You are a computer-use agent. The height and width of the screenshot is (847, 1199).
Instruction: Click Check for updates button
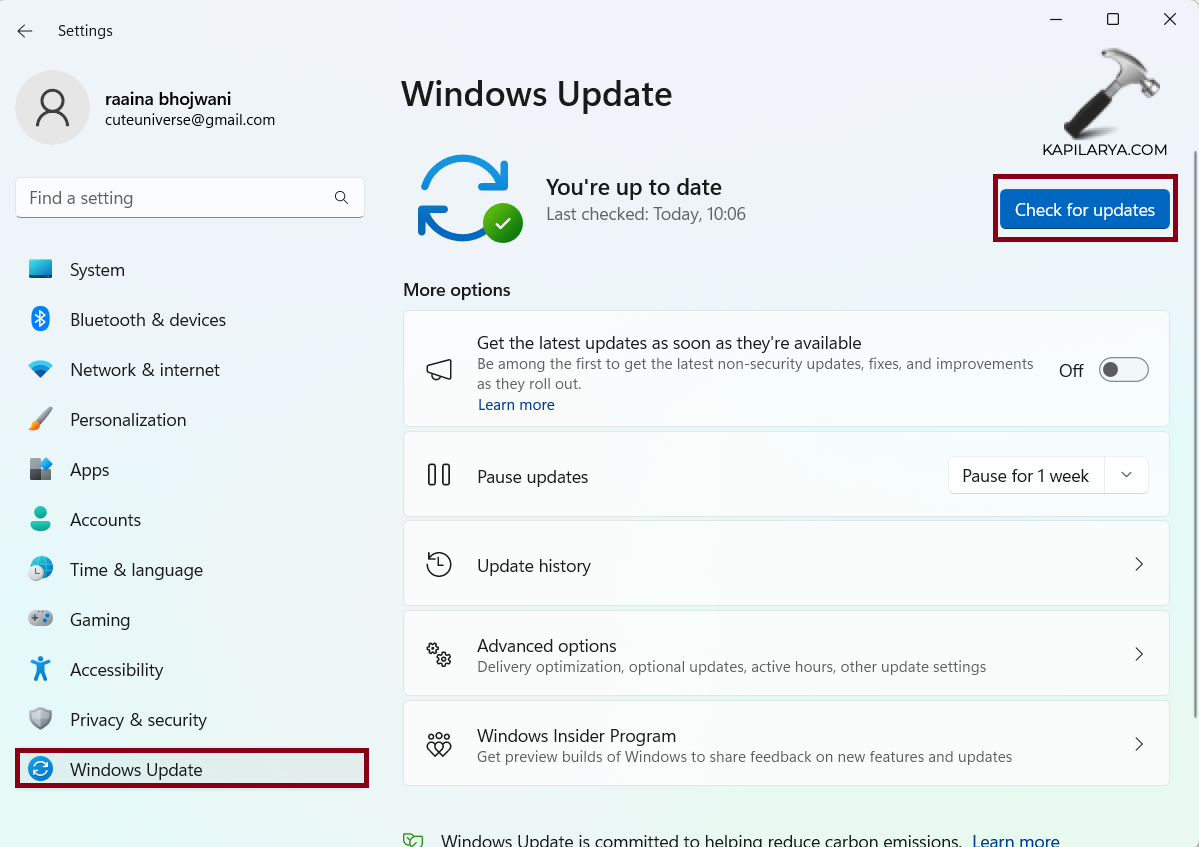pyautogui.click(x=1084, y=210)
